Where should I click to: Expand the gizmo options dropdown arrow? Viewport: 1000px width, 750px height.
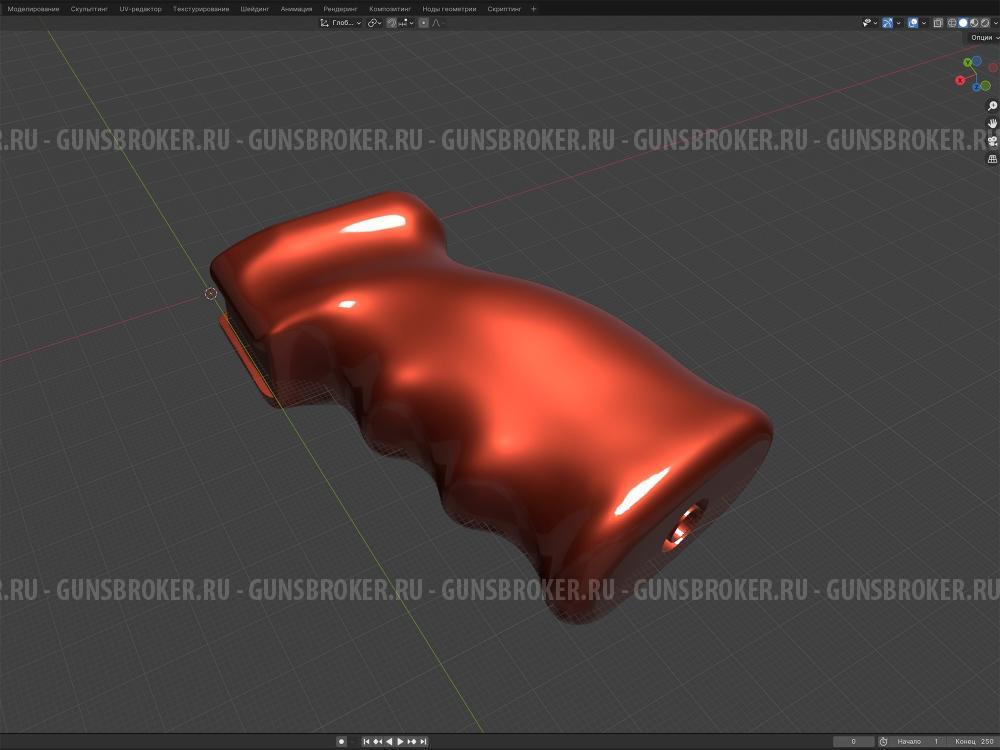[x=899, y=23]
